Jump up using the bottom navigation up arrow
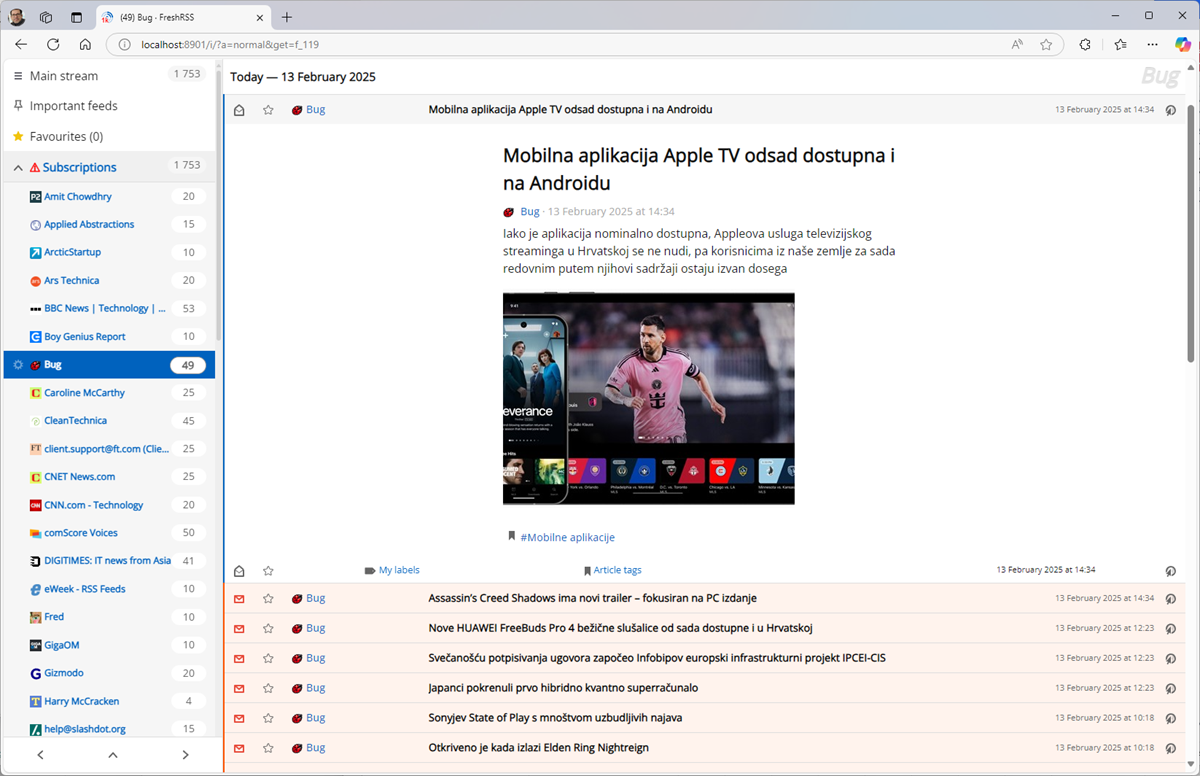The height and width of the screenshot is (776, 1200). (112, 755)
